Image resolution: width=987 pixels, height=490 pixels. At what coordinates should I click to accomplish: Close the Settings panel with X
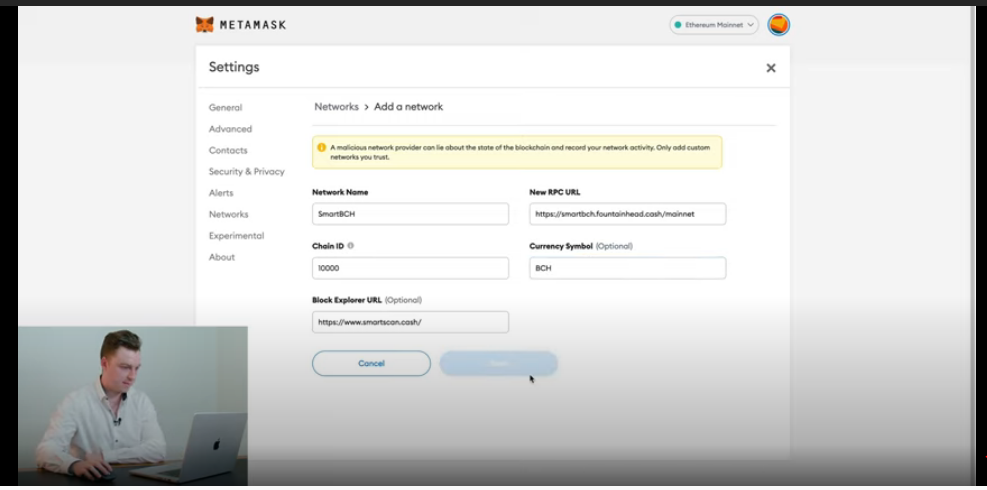(x=770, y=68)
